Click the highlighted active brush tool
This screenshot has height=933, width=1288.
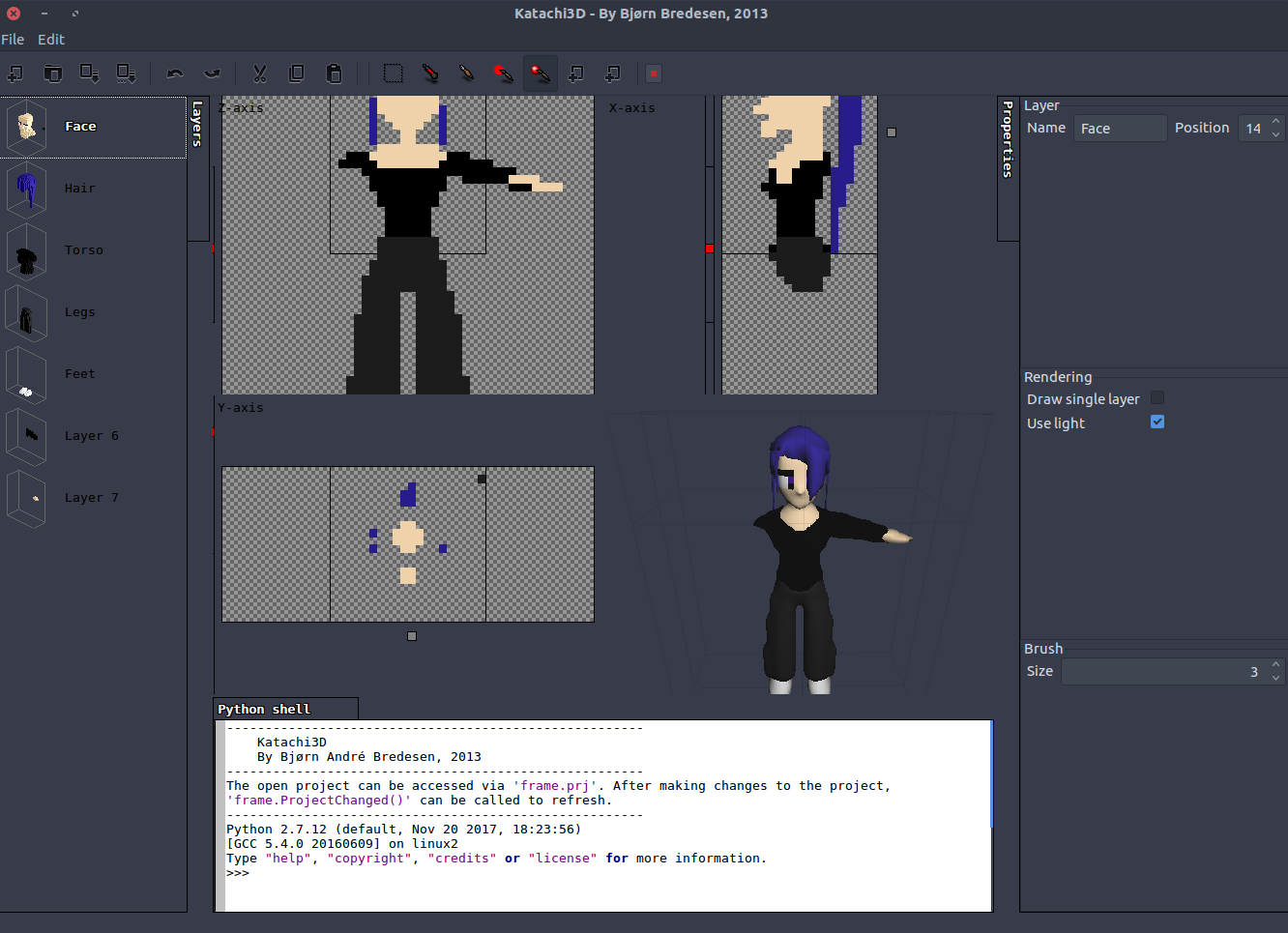click(x=541, y=73)
